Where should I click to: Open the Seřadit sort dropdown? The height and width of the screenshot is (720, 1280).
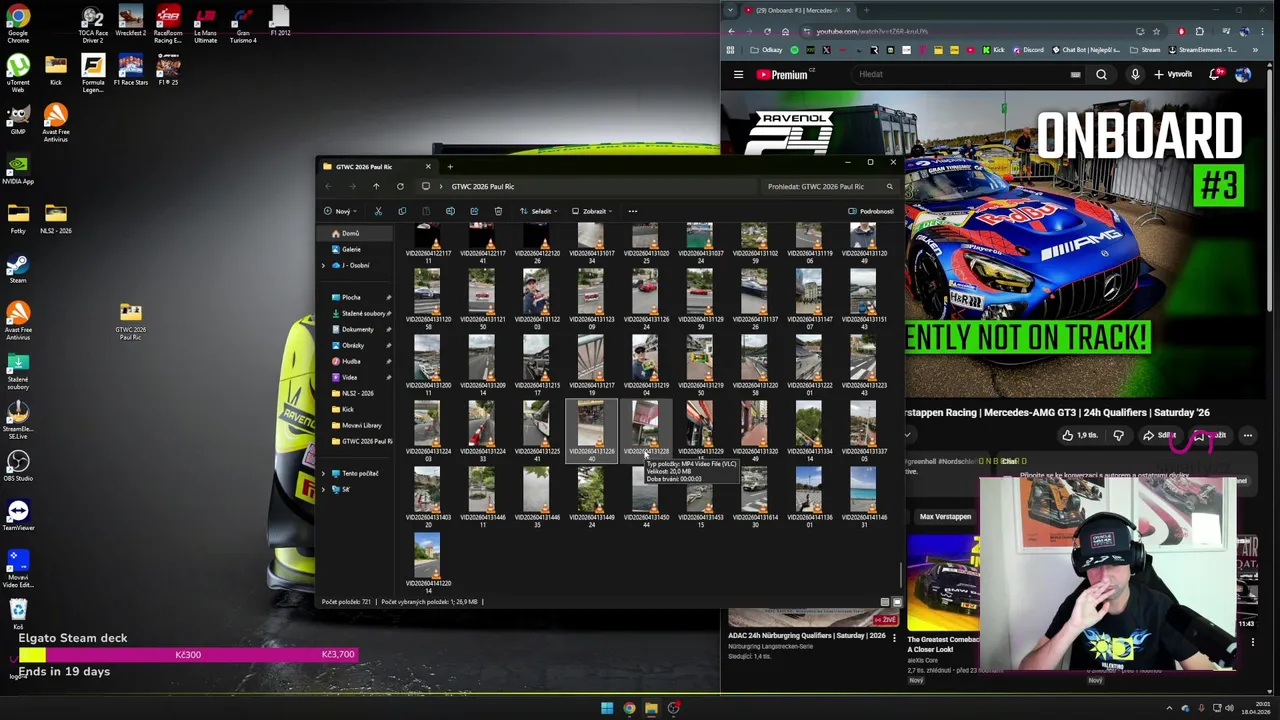pyautogui.click(x=538, y=211)
